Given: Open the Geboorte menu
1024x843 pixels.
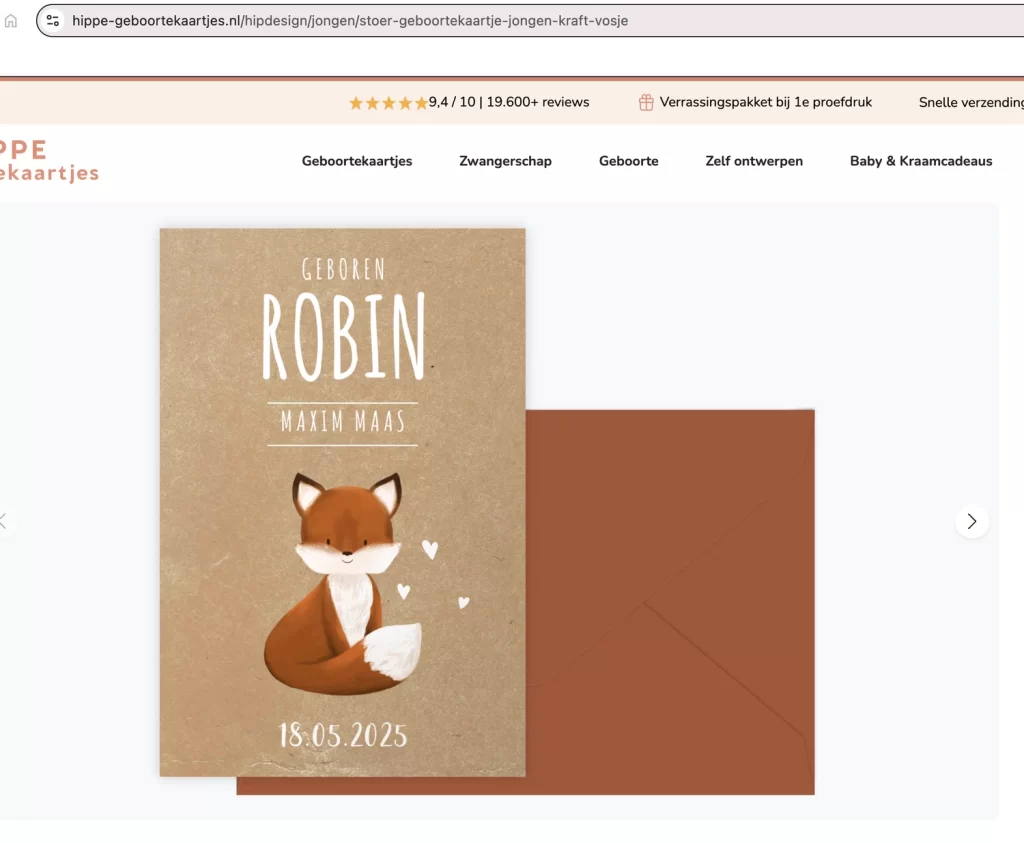Looking at the screenshot, I should tap(628, 160).
